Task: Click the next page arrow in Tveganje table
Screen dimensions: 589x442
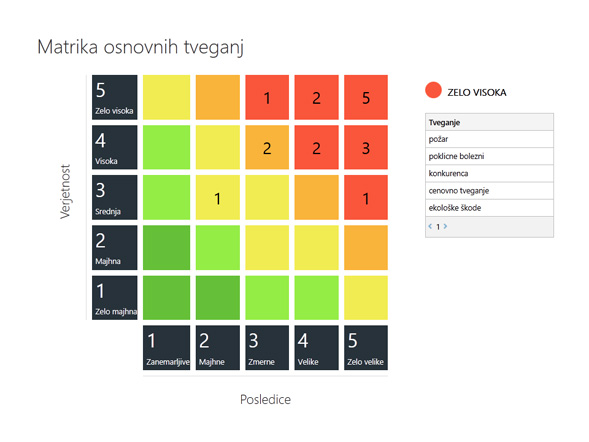Action: pyautogui.click(x=445, y=226)
